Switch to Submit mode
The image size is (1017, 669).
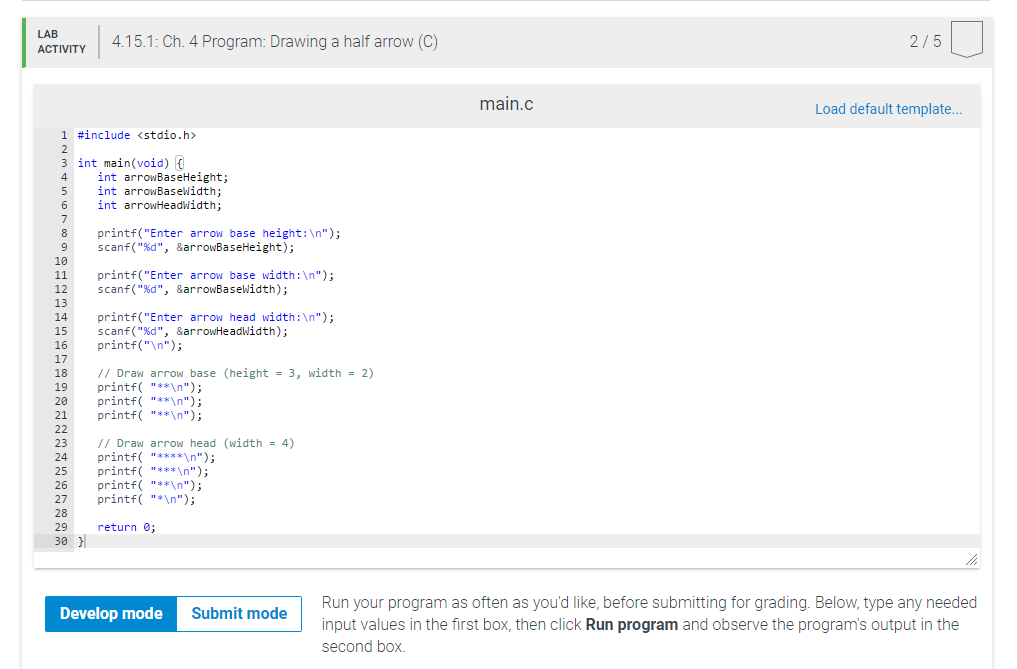239,614
